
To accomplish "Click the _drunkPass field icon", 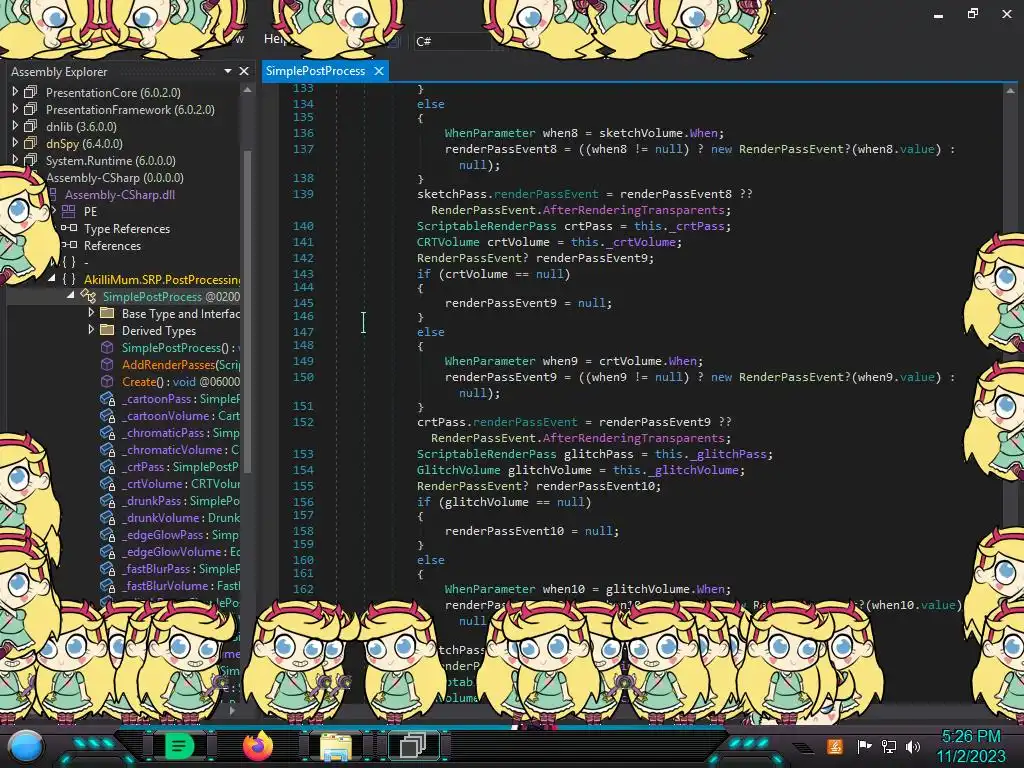I will pyautogui.click(x=108, y=500).
